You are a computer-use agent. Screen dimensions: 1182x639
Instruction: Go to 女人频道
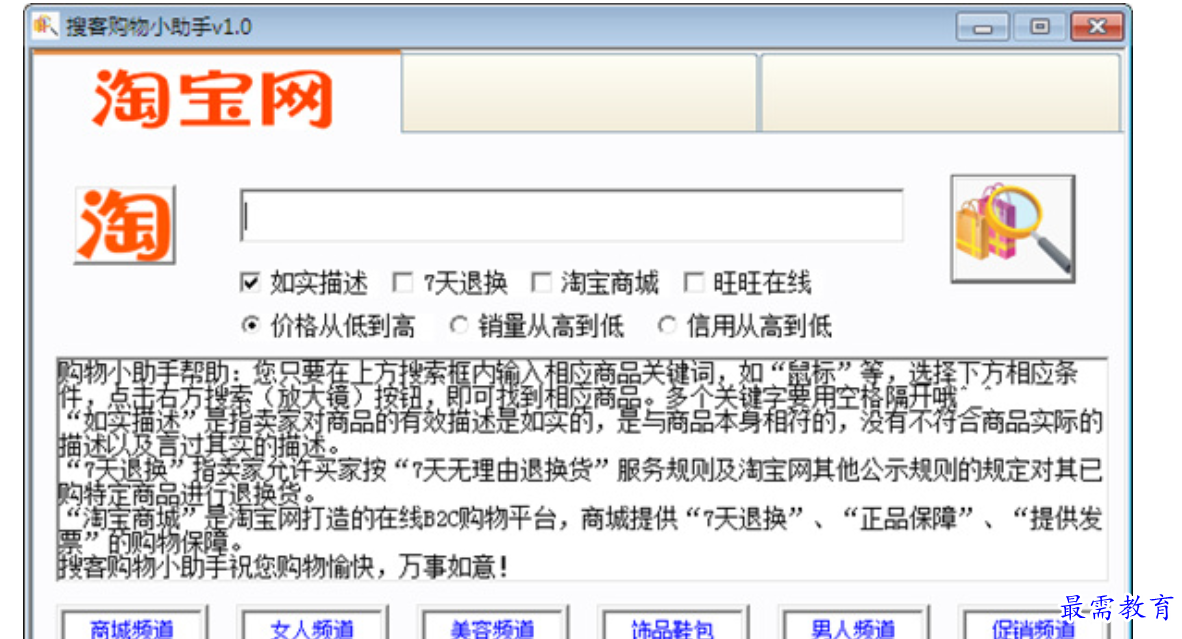click(x=313, y=624)
